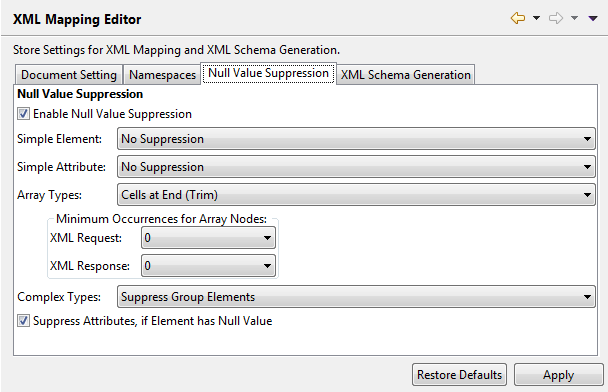608x392 pixels.
Task: Open the XML Response occurrences dropdown
Action: [208, 266]
